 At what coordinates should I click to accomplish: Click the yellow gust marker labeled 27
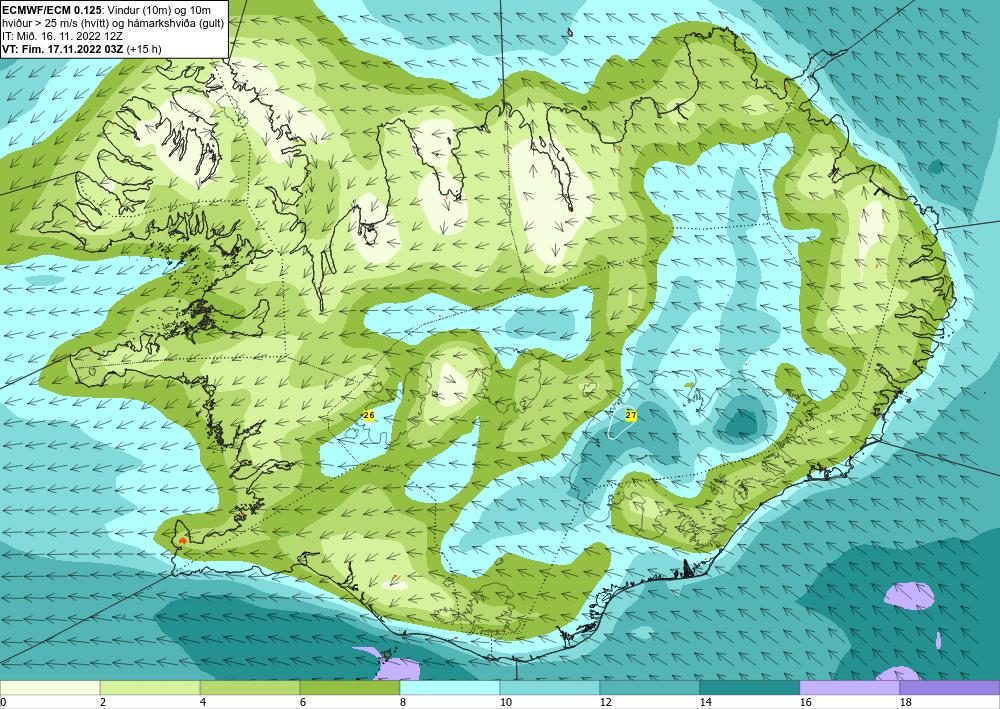click(631, 416)
